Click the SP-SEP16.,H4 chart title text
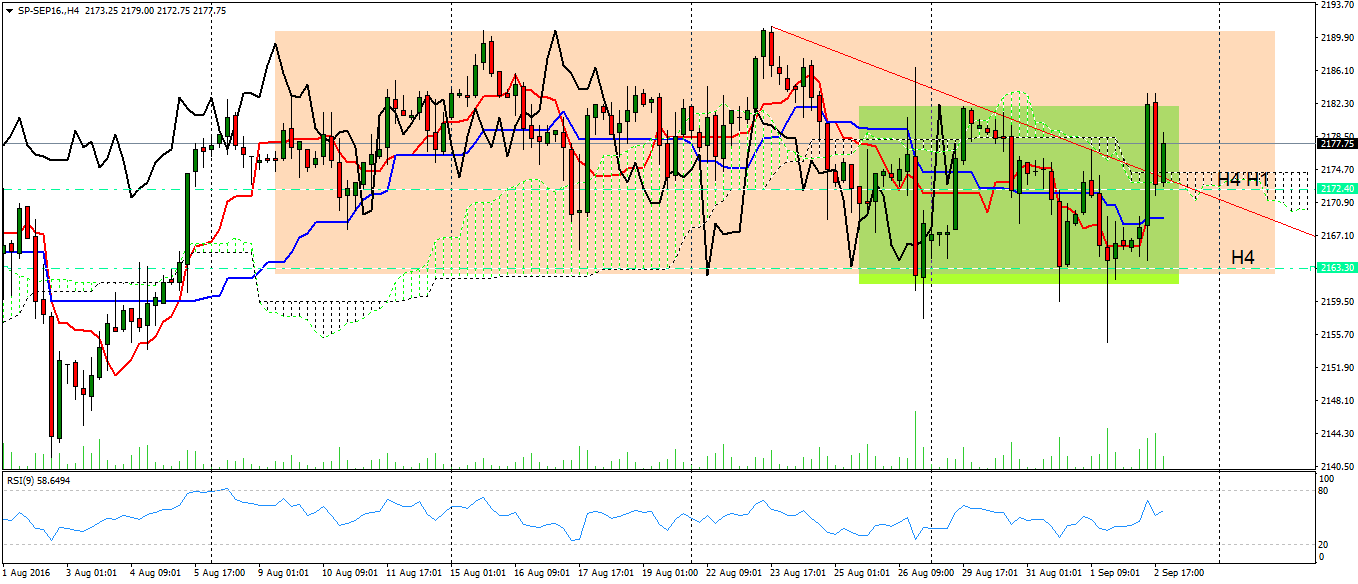 (x=49, y=10)
